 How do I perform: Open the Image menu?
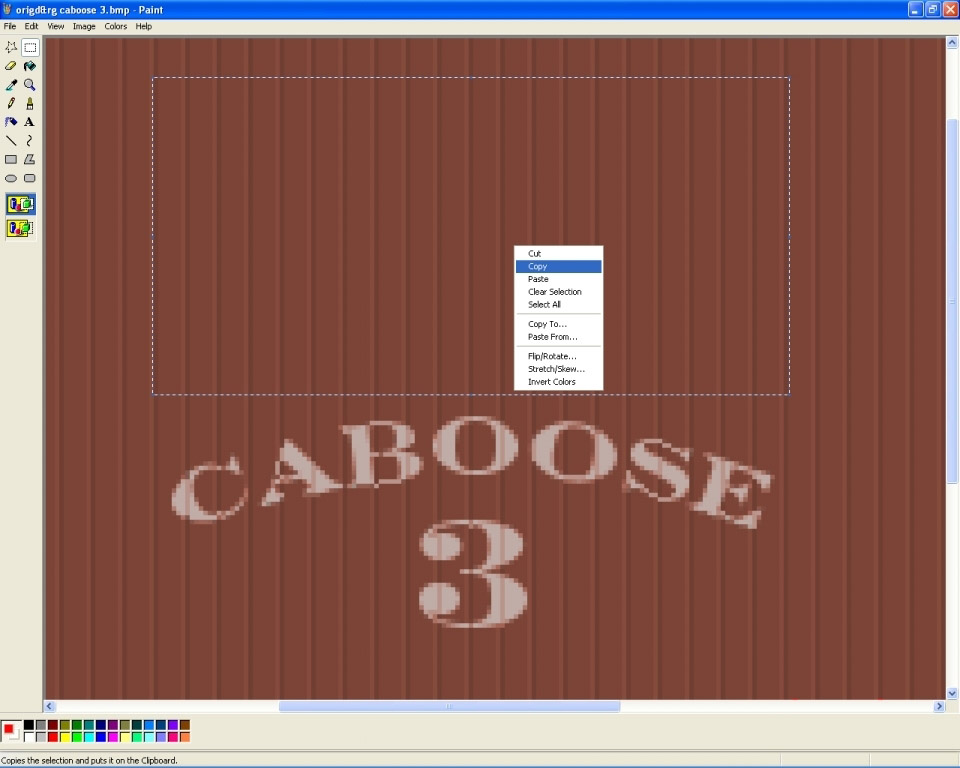pos(84,26)
